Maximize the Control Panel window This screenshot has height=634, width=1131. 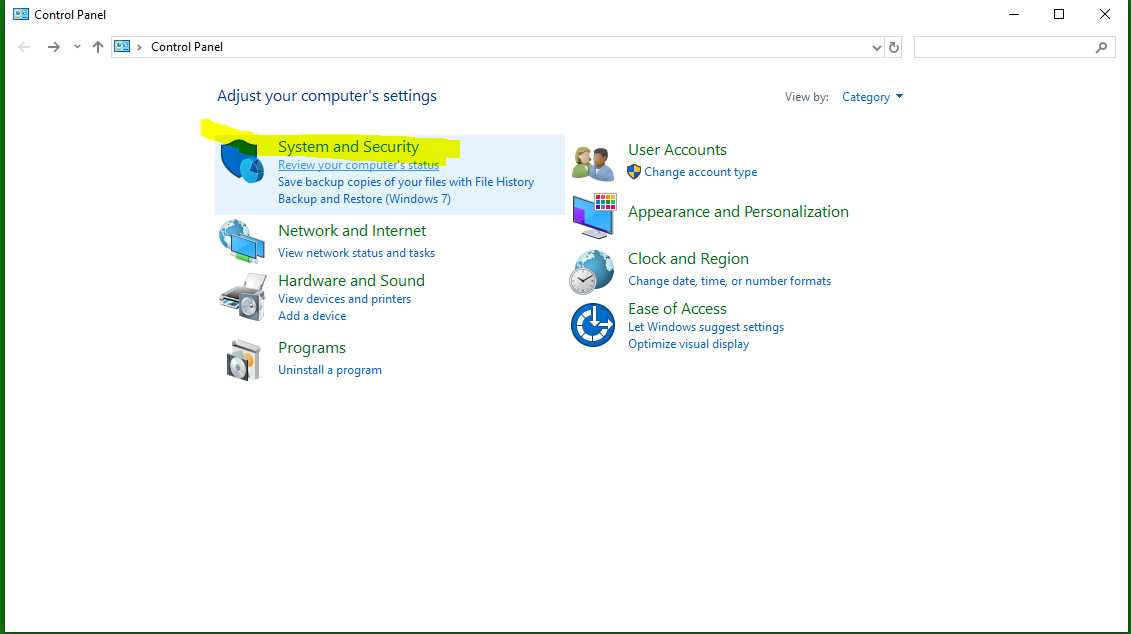click(1059, 14)
